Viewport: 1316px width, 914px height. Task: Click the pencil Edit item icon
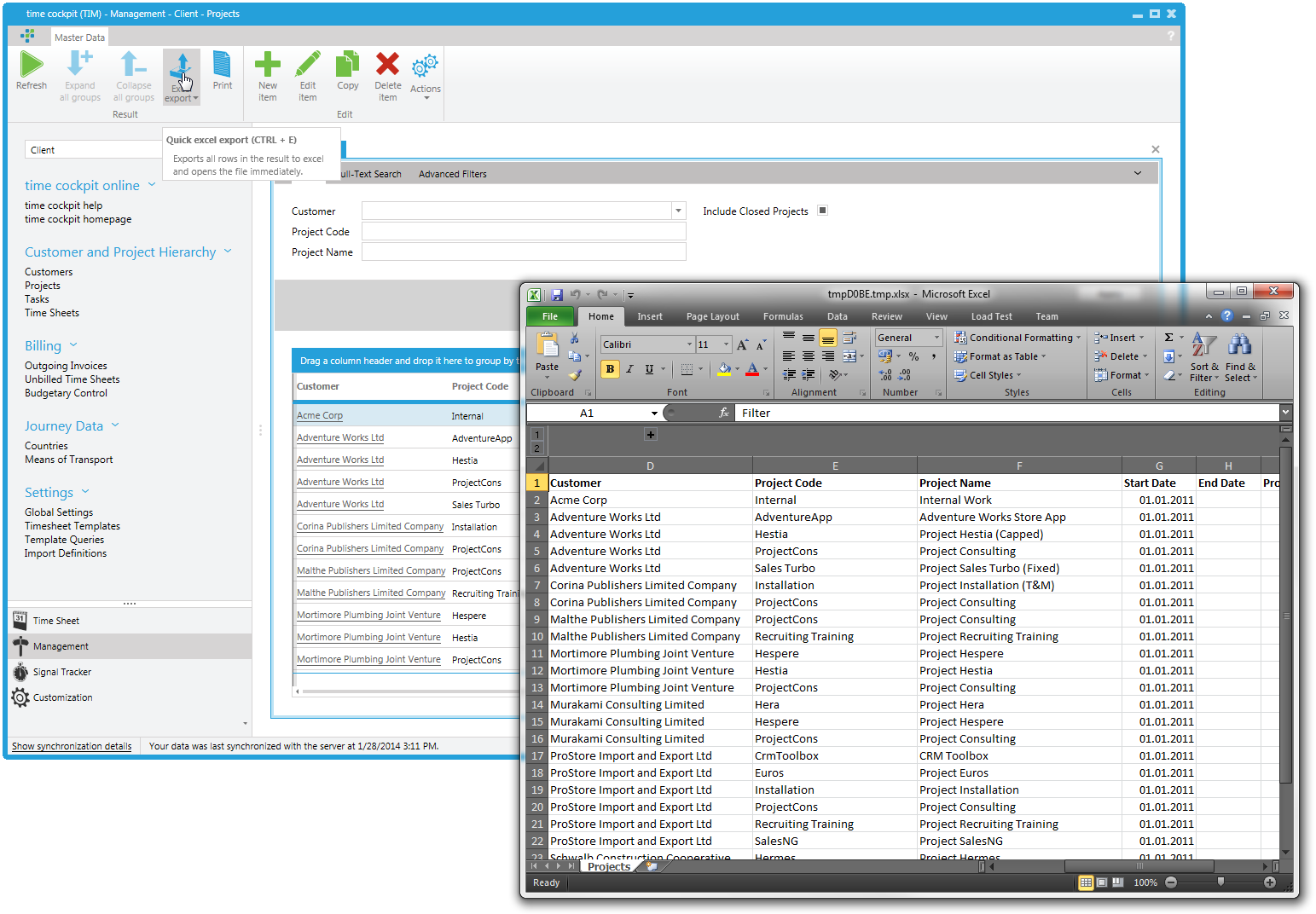click(x=308, y=65)
